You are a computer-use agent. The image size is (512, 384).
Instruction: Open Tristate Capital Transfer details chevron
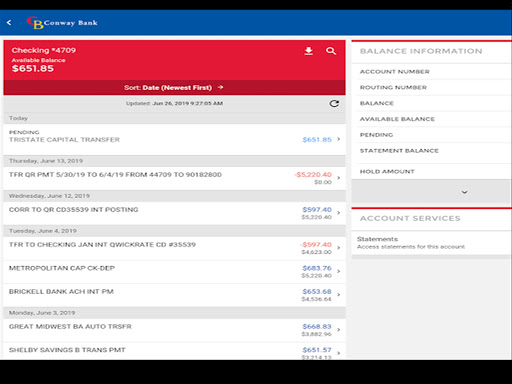(339, 139)
